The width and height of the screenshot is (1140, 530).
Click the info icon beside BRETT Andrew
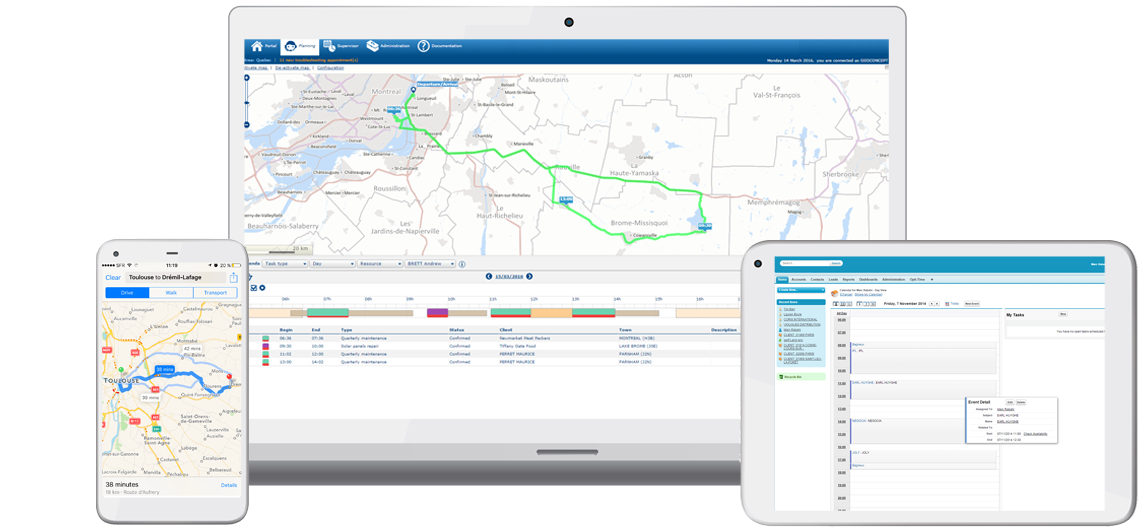click(x=462, y=264)
